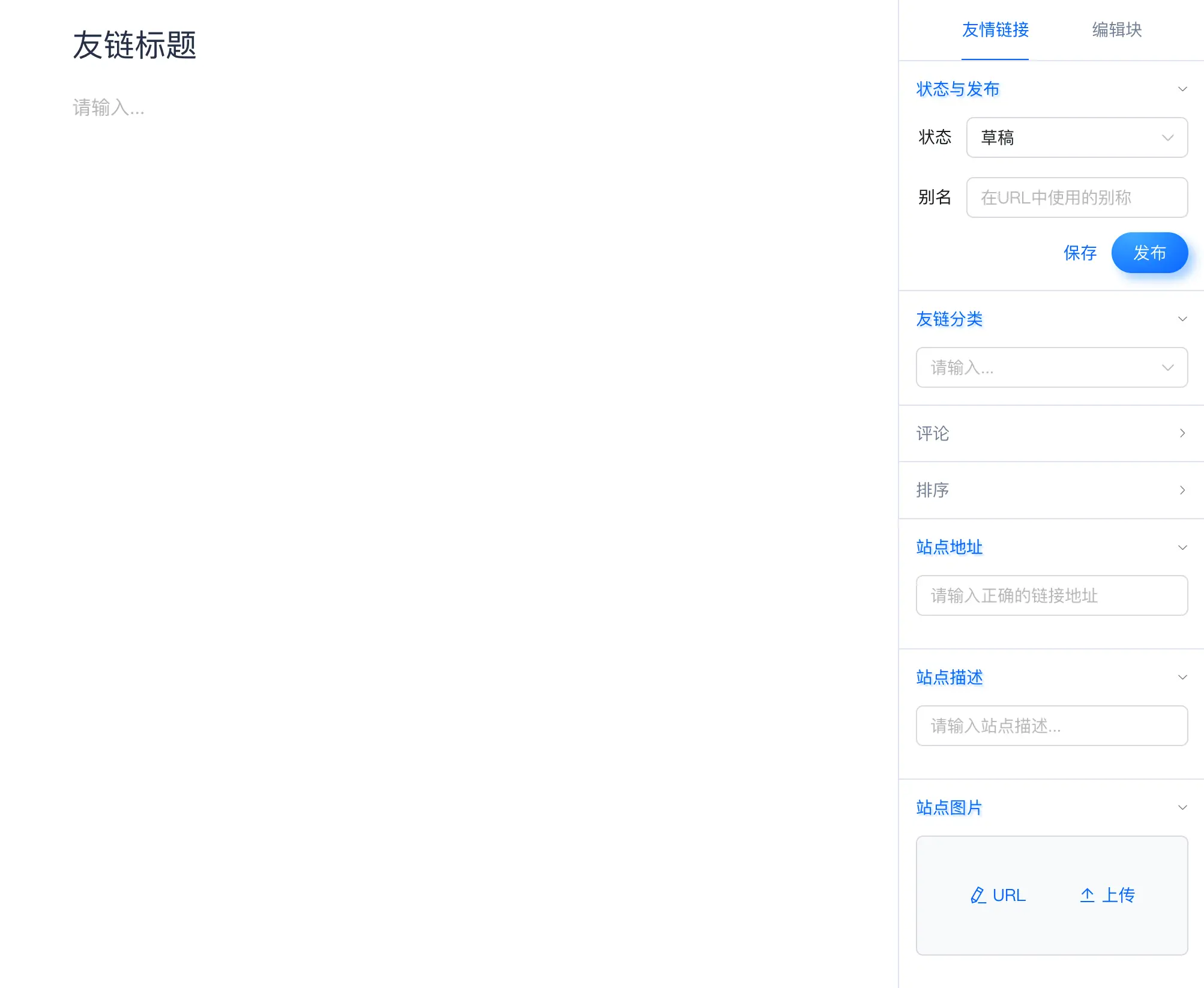
Task: Click the 站点描述 description input
Action: [1052, 726]
